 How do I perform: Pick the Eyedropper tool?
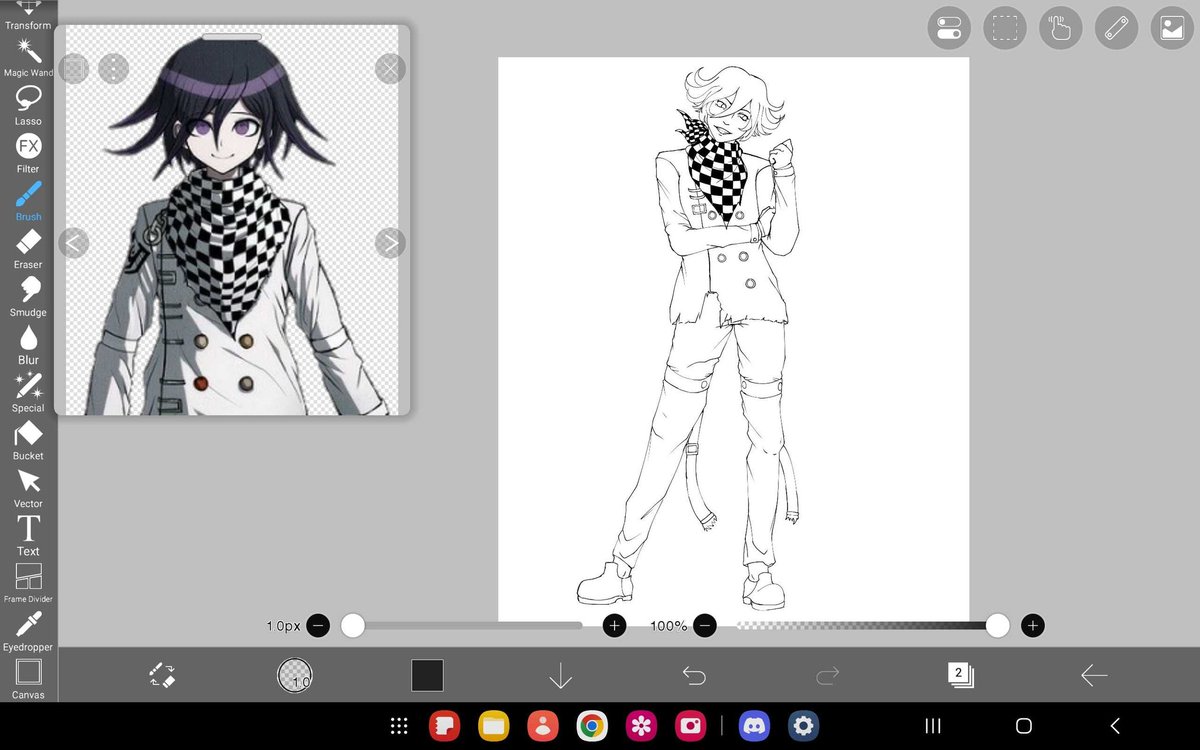coord(28,632)
